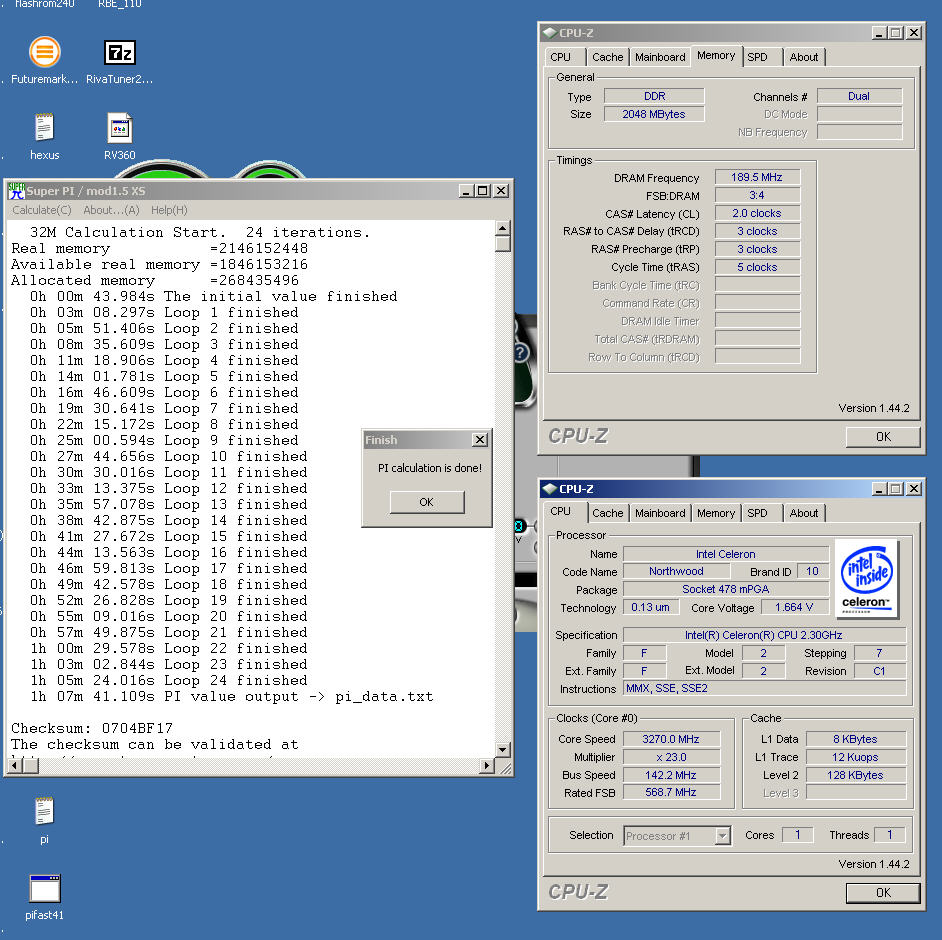Close the Finish dialog with X
Image resolution: width=942 pixels, height=940 pixels.
(479, 440)
